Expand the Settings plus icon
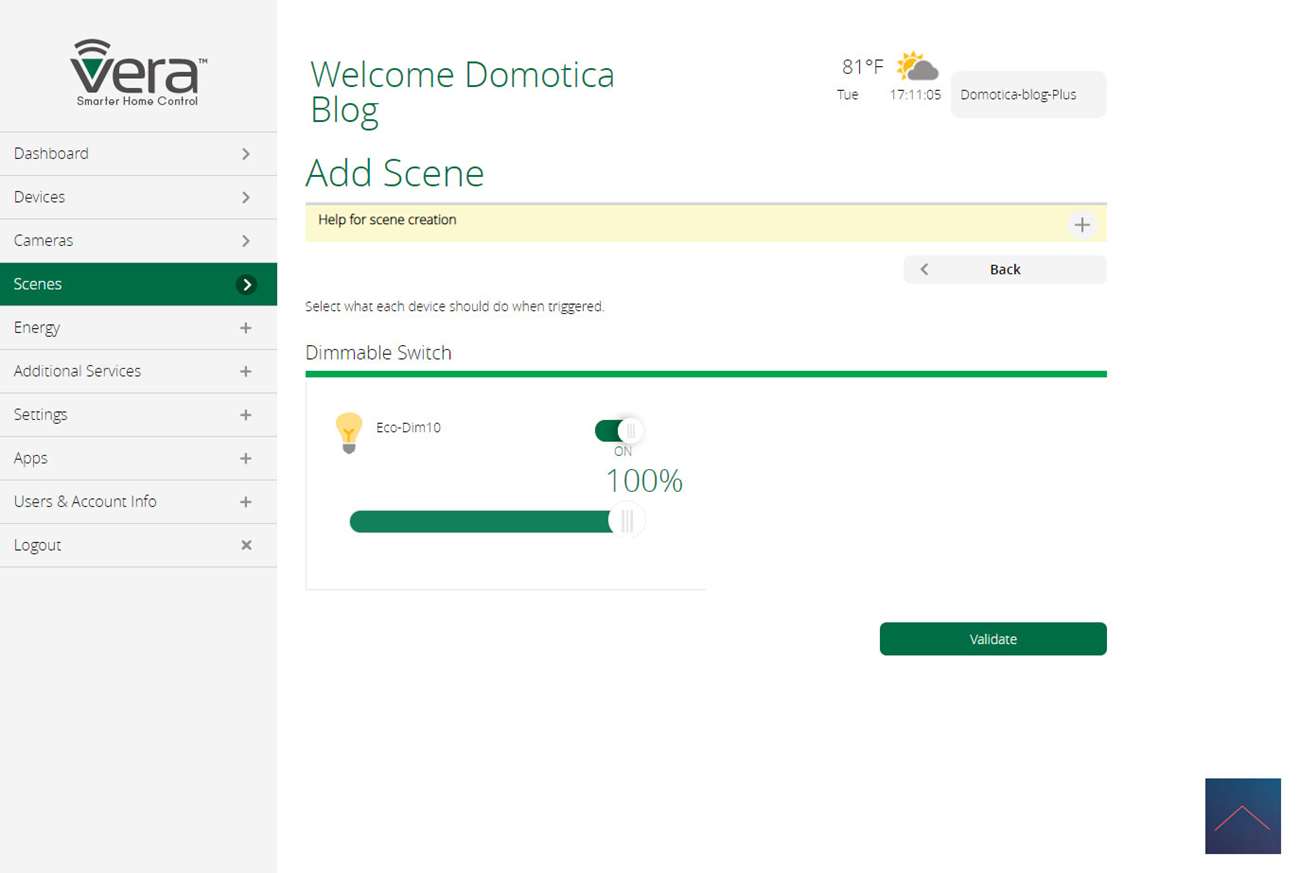The width and height of the screenshot is (1300, 873). pos(246,415)
